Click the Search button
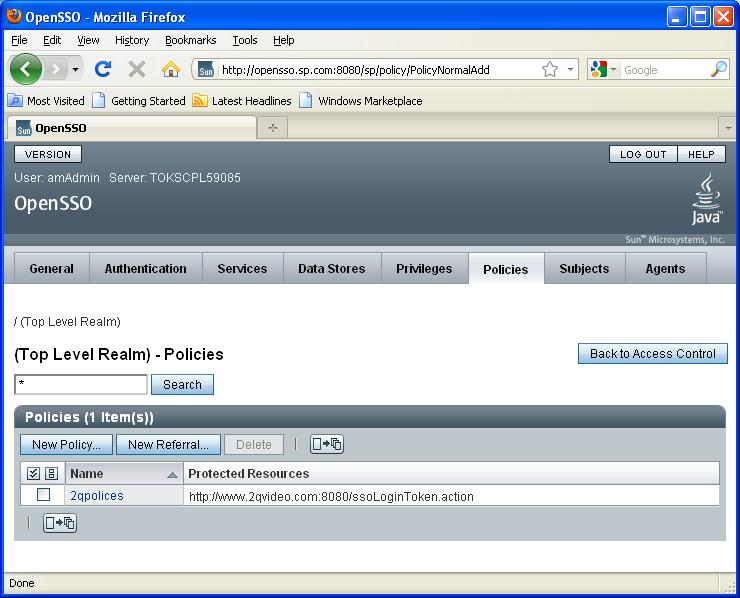 pos(182,384)
